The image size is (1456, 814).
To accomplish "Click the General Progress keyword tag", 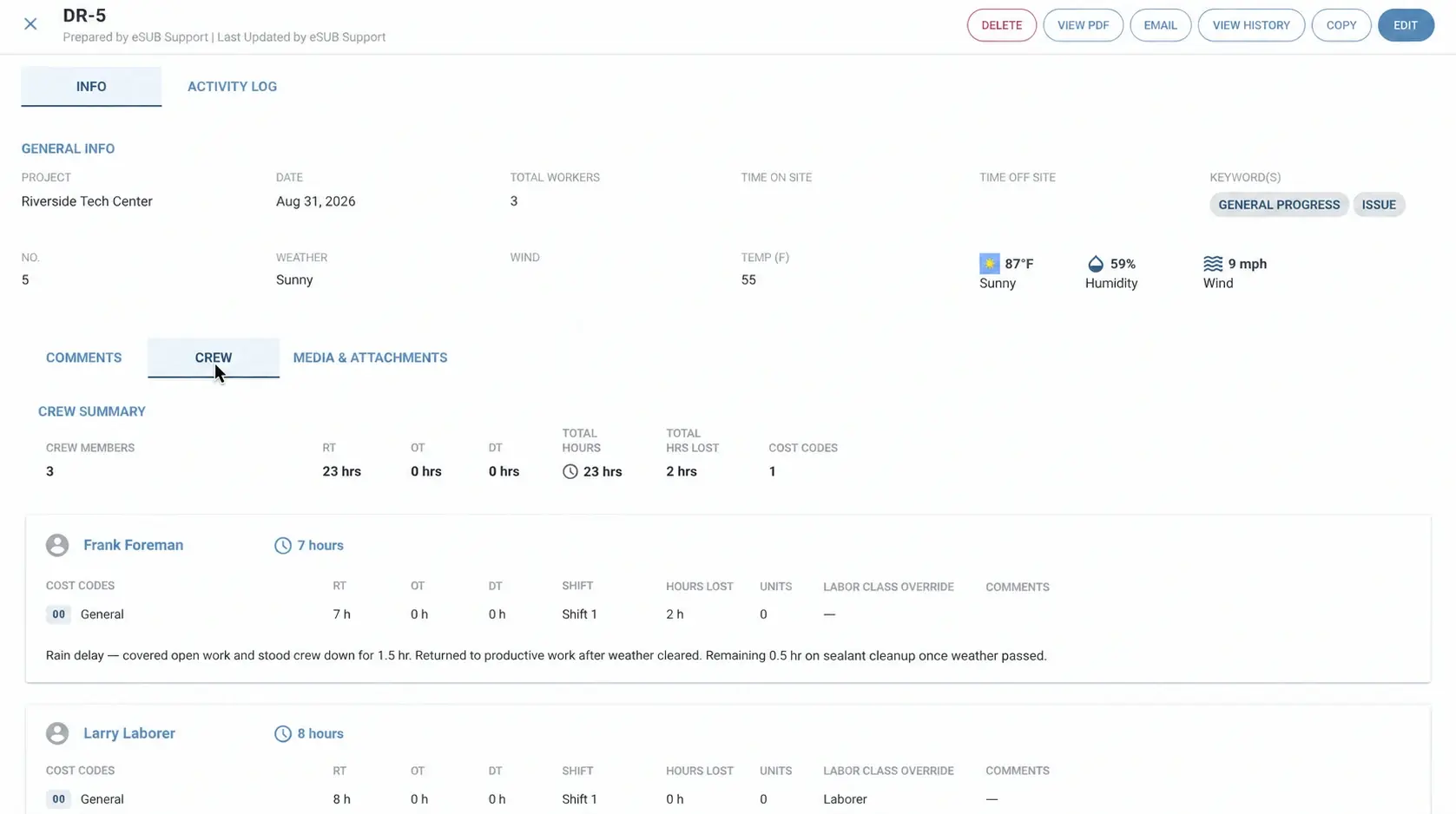I will click(1279, 205).
